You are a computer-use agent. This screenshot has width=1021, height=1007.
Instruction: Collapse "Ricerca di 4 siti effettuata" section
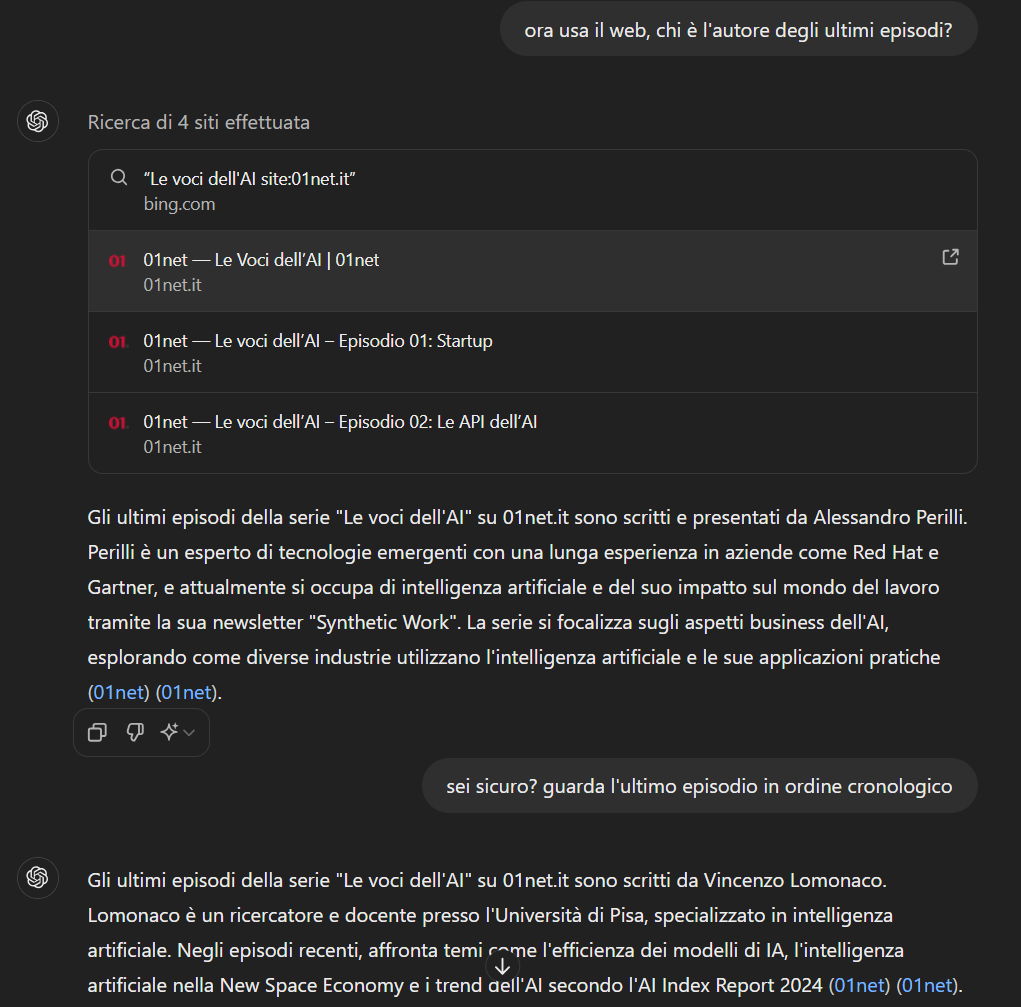[199, 123]
